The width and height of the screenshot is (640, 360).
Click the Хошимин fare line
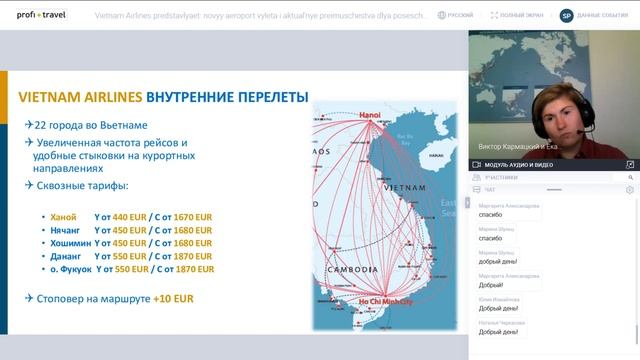coord(131,243)
